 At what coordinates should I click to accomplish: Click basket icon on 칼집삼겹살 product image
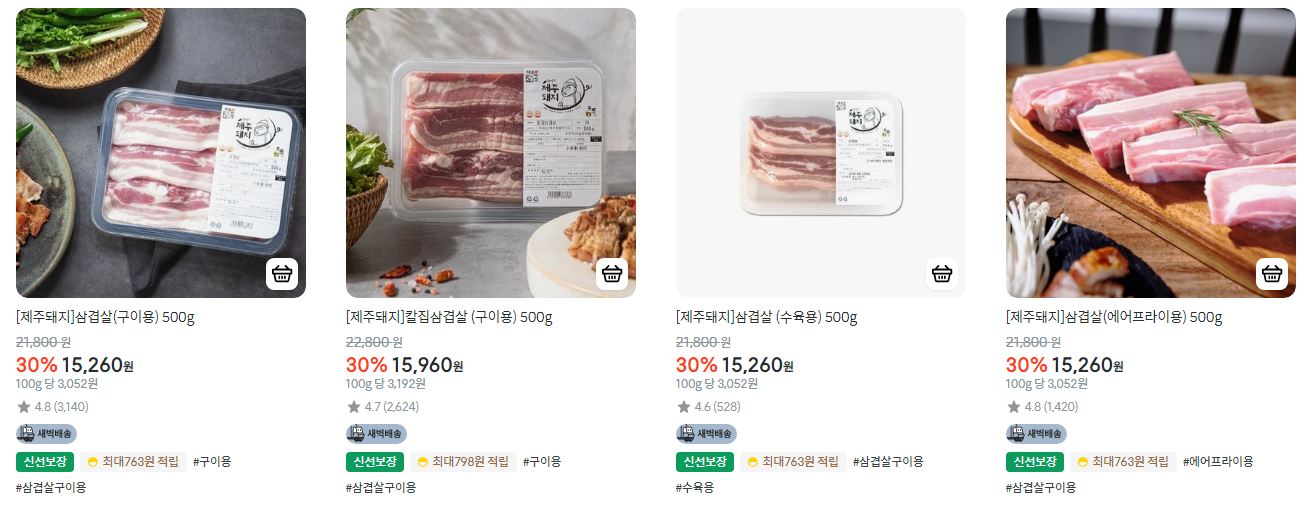coord(612,274)
